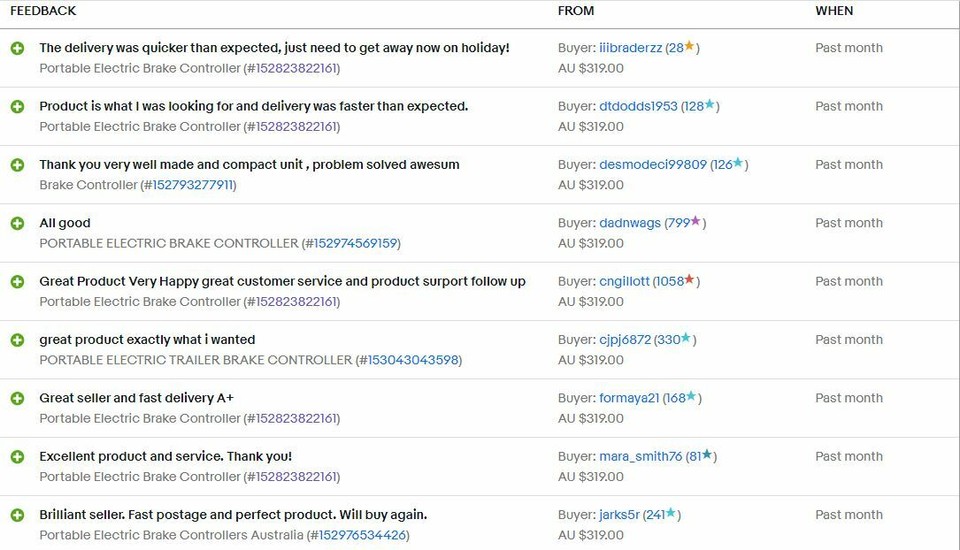Open buyer profile dtdodds1953

coord(638,106)
